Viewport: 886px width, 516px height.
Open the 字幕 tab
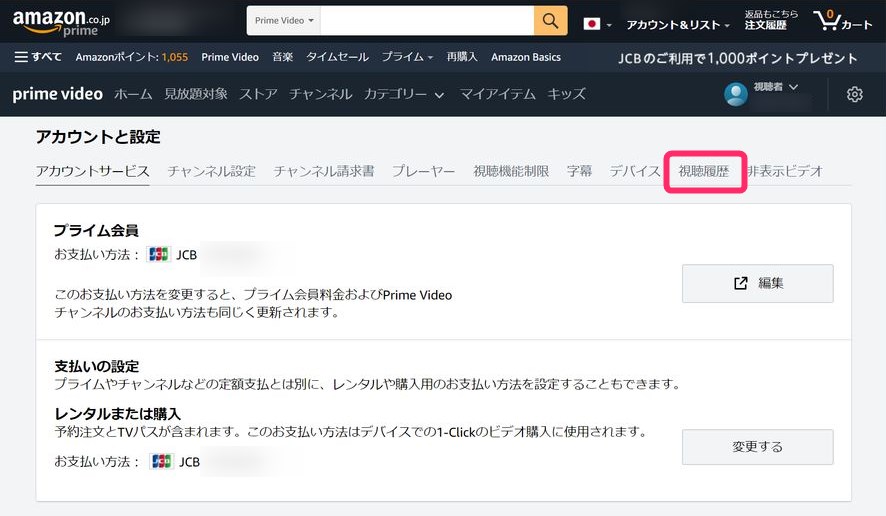click(x=579, y=171)
